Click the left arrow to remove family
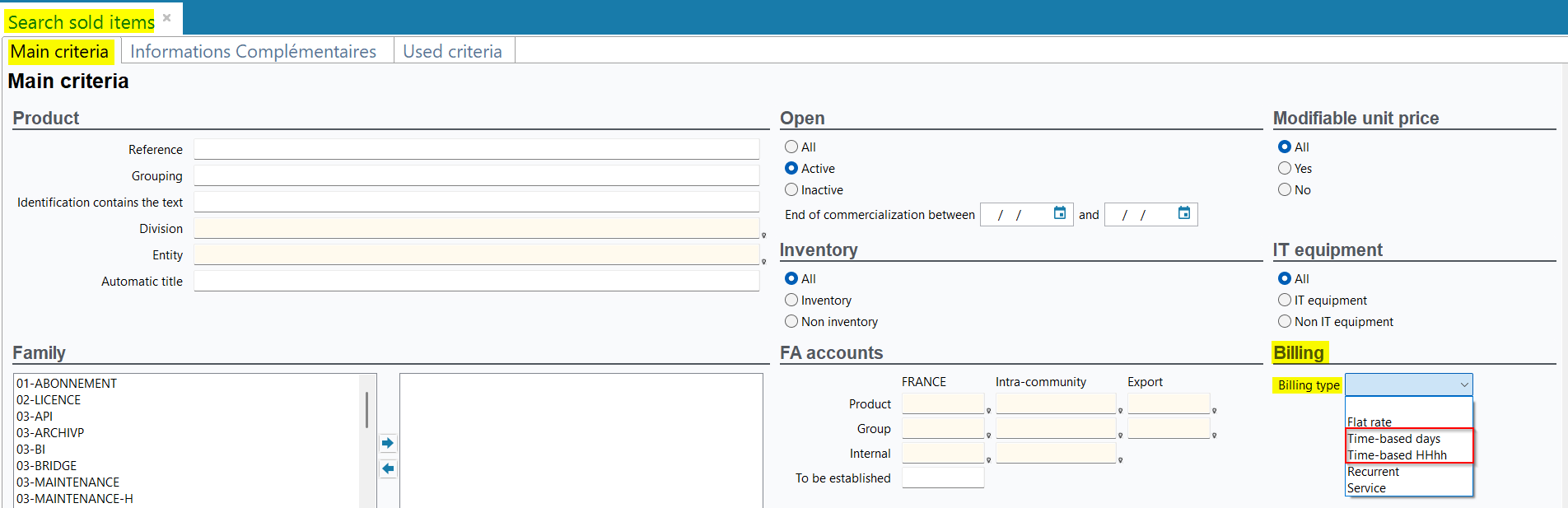Image resolution: width=1568 pixels, height=508 pixels. (x=388, y=468)
